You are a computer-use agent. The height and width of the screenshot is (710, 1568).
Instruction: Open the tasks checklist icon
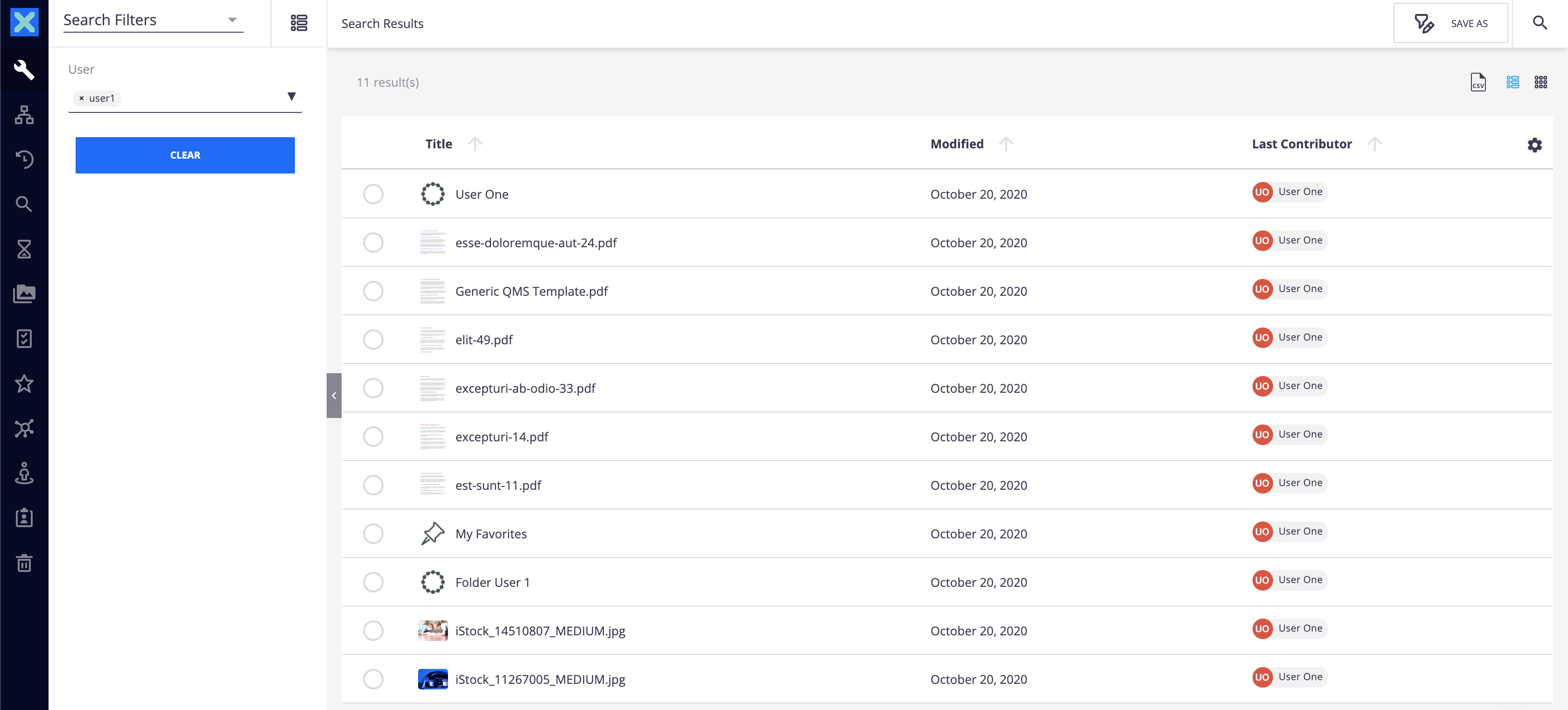pos(24,339)
